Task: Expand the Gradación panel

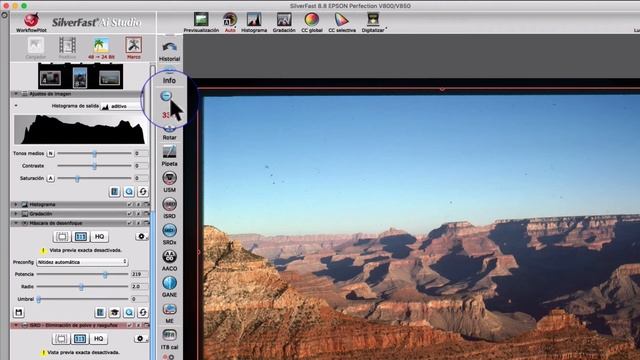Action: [x=16, y=214]
